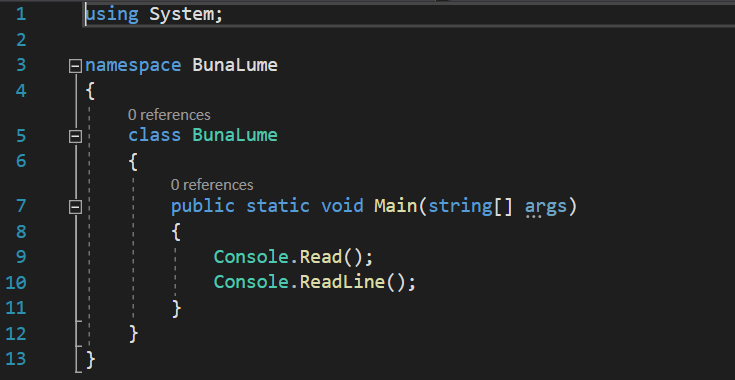Click the System identifier in the using statement
735x380 pixels.
[x=181, y=15]
